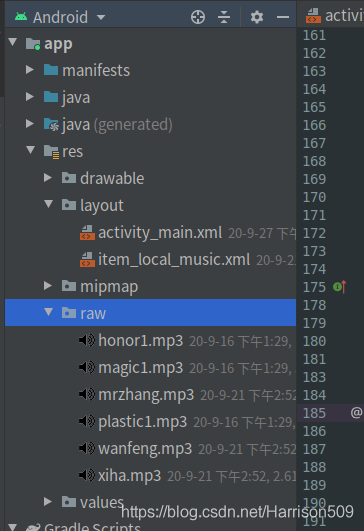Click the item_local_music.xml file icon
This screenshot has height=531, width=364.
pyautogui.click(x=87, y=259)
